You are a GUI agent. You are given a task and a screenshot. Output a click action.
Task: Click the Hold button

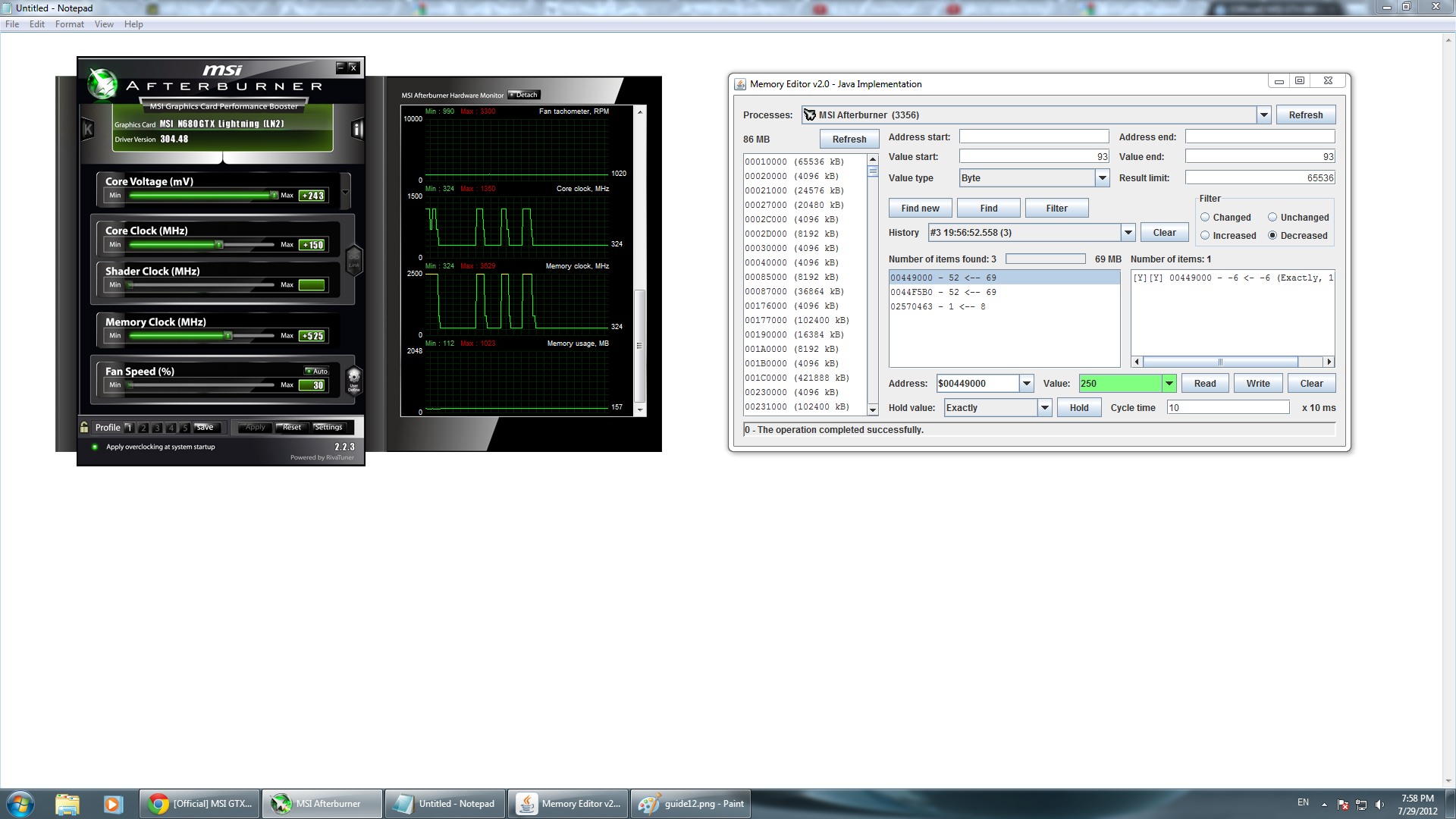point(1079,408)
